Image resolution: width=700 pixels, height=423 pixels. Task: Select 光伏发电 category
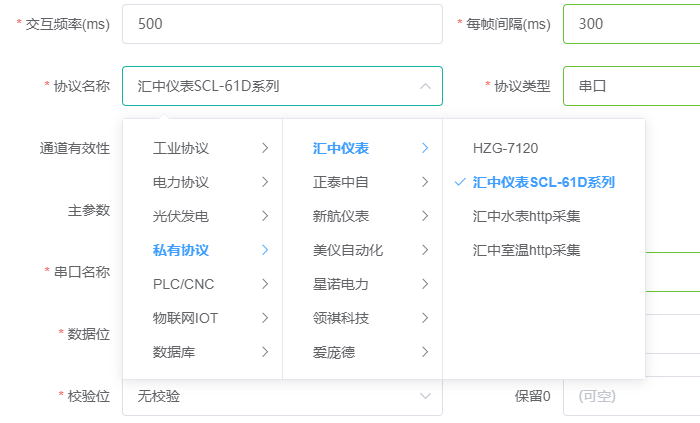(x=203, y=216)
